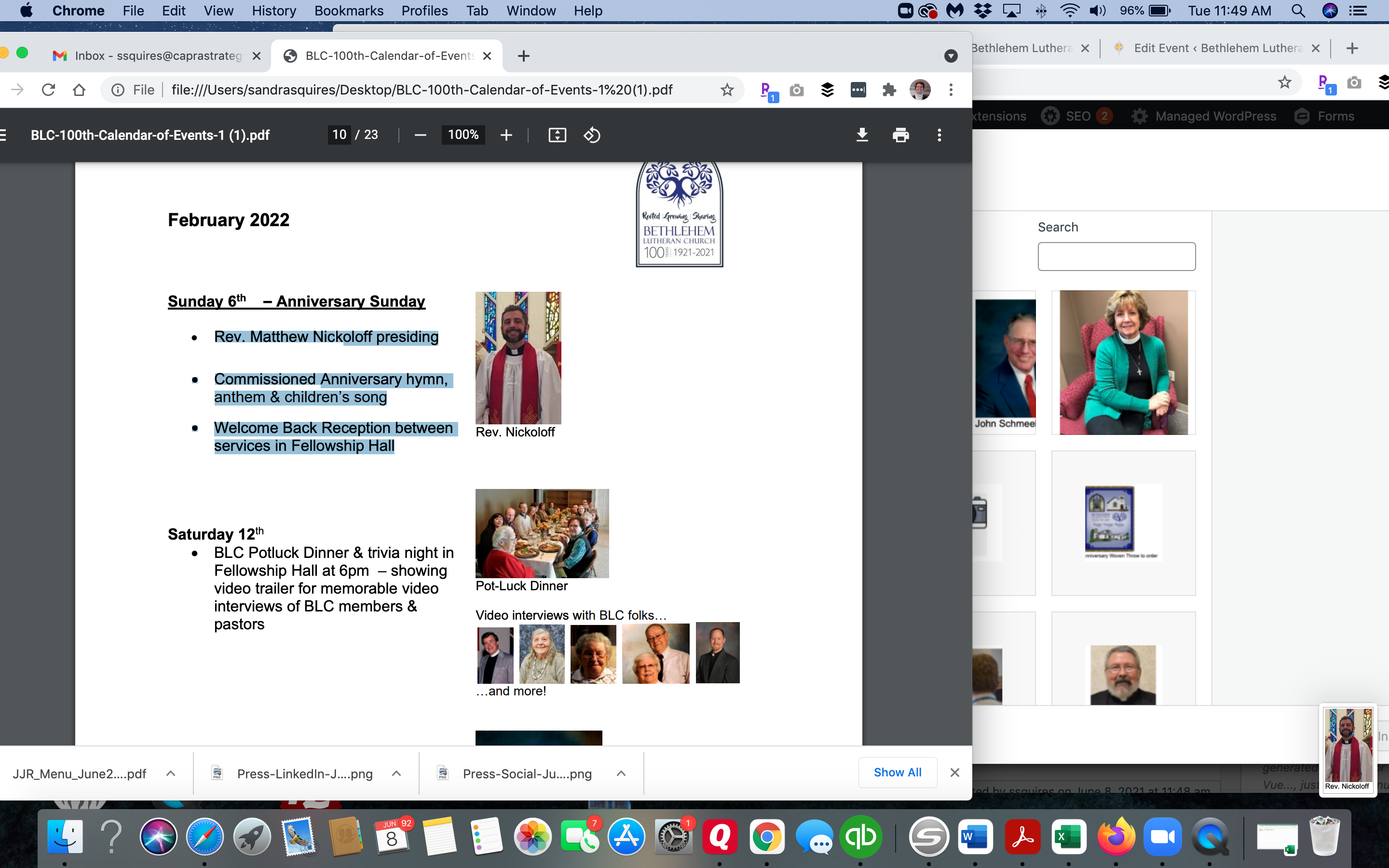Open the Dropbox menu bar icon
The width and height of the screenshot is (1389, 868).
tap(982, 11)
